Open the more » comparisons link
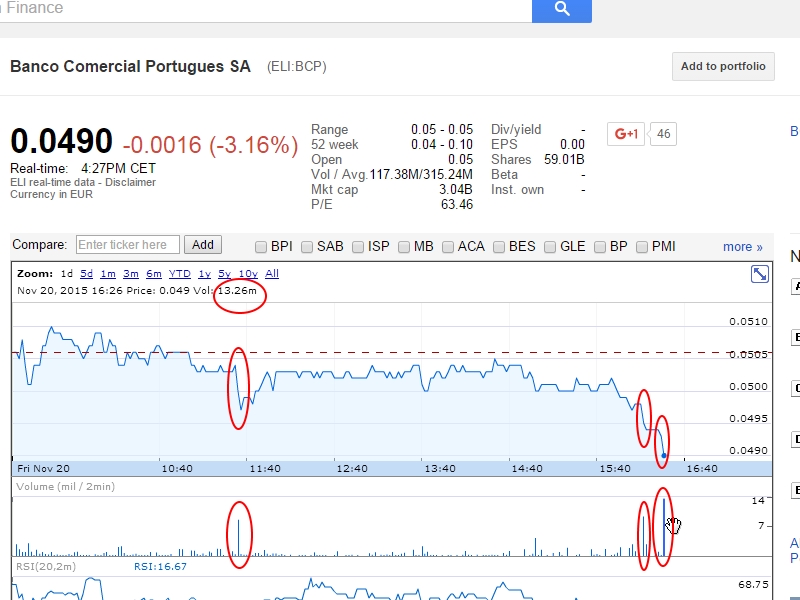800x600 pixels. click(743, 247)
